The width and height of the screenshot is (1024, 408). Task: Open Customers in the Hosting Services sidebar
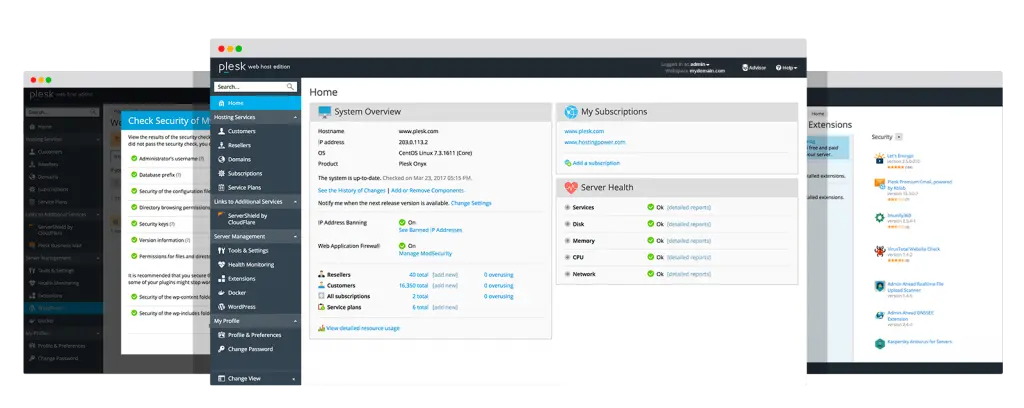[x=241, y=131]
